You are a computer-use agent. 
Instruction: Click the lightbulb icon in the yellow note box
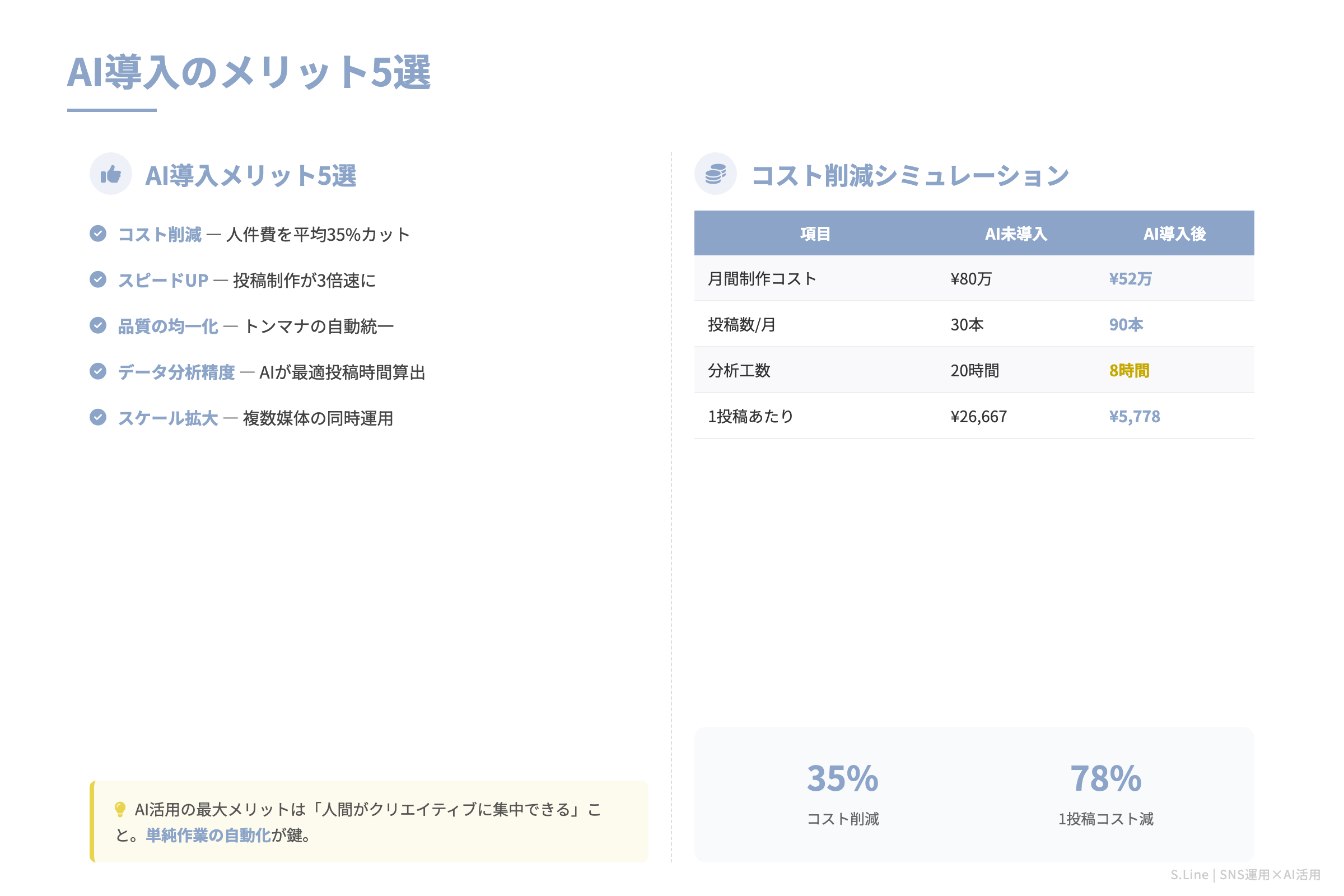[x=120, y=808]
